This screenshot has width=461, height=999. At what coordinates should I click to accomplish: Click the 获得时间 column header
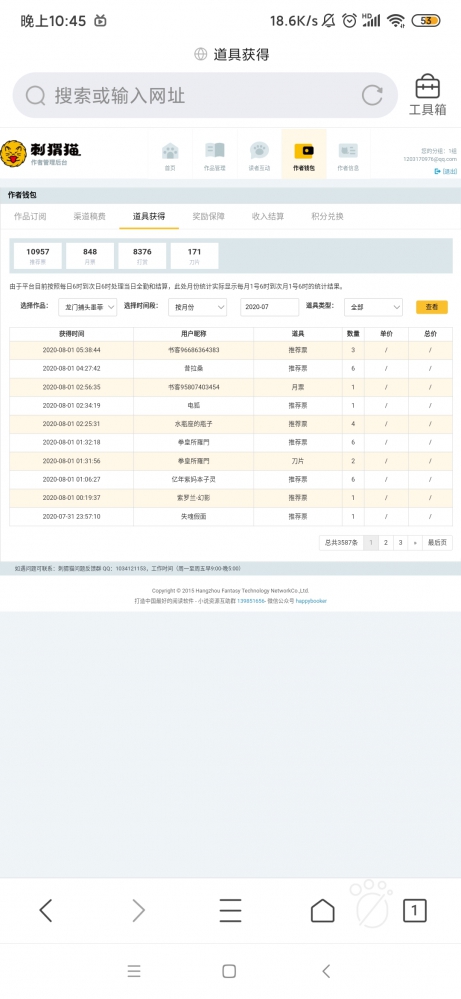(71, 334)
